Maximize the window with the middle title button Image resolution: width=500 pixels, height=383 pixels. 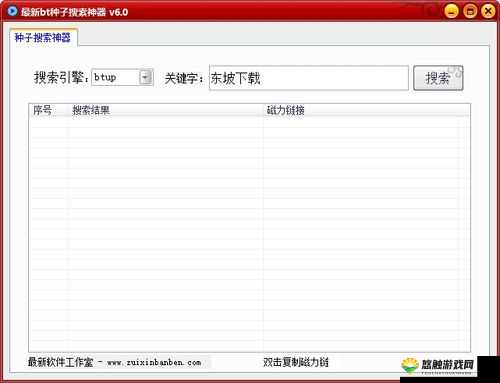[470, 11]
